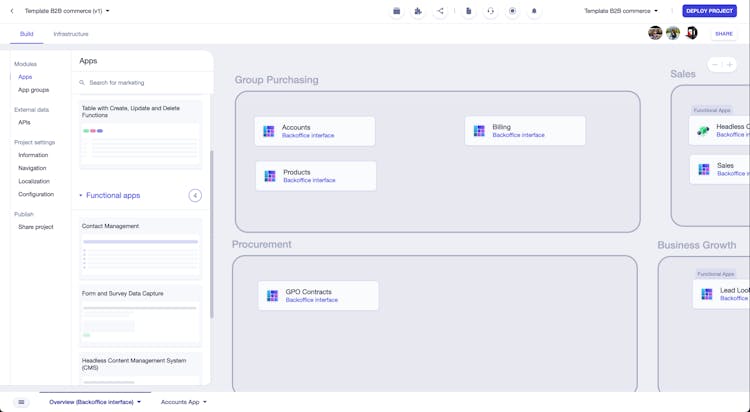
Task: Collapse the Functional apps section
Action: [81, 196]
